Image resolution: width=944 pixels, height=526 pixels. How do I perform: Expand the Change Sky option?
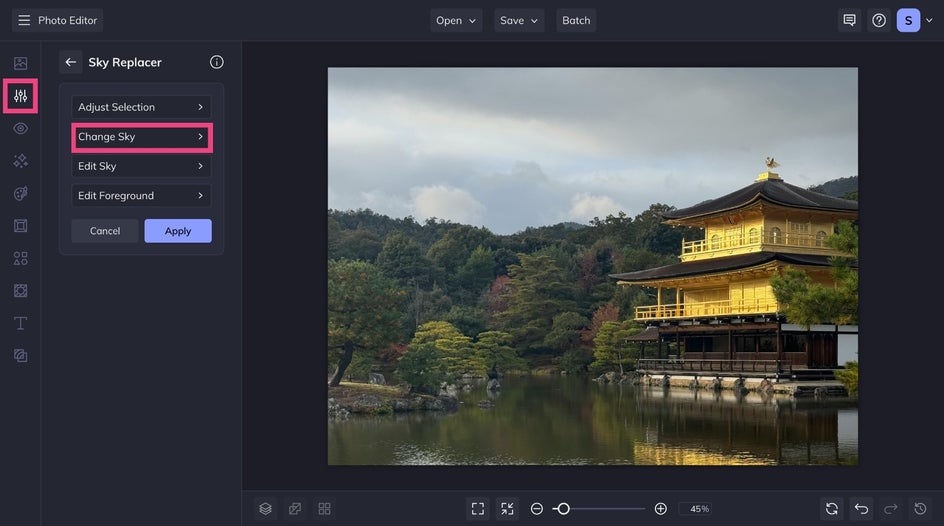click(141, 137)
